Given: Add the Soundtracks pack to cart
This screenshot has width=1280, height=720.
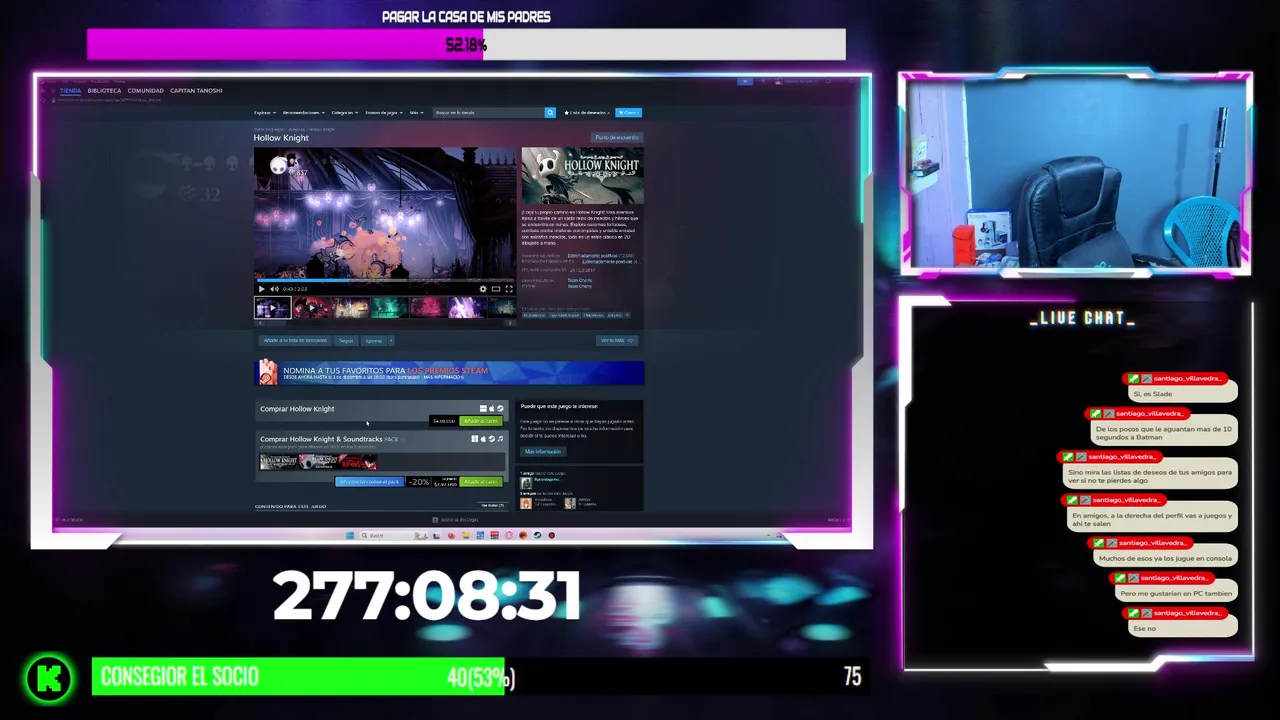Looking at the screenshot, I should click(x=480, y=482).
